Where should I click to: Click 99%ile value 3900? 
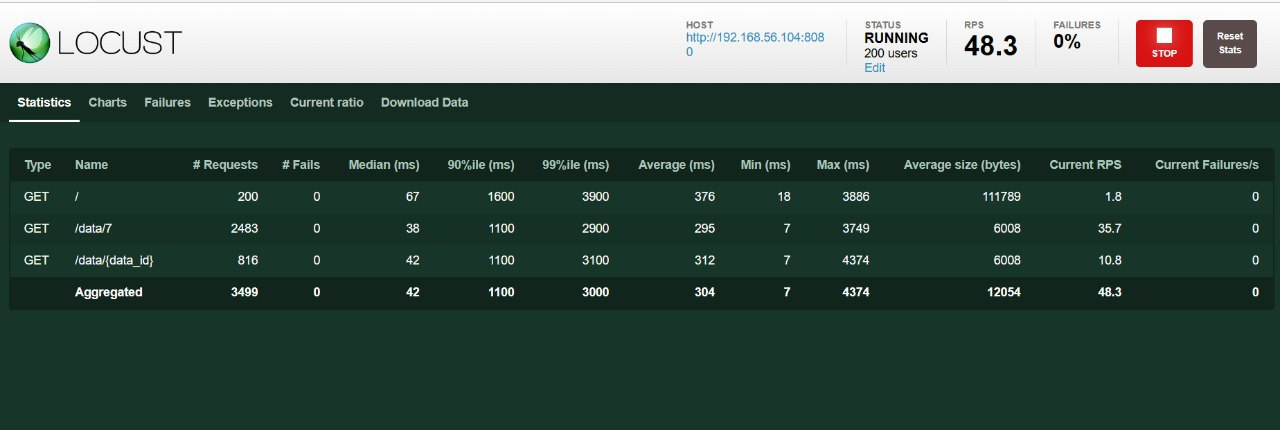(594, 197)
